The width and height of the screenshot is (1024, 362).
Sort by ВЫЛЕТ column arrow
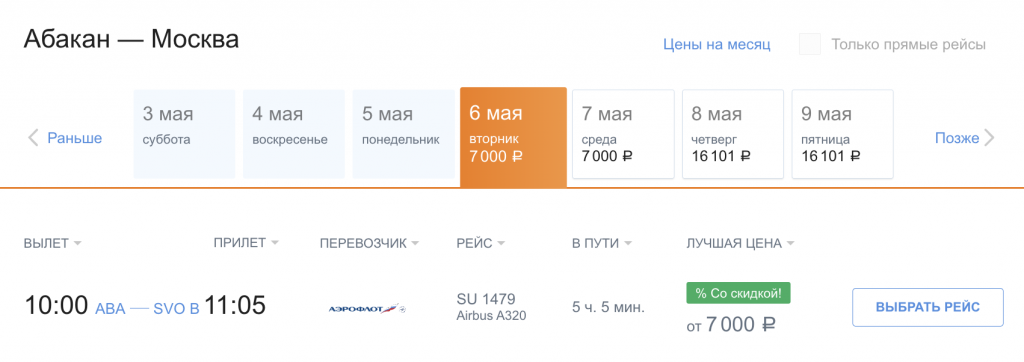(78, 244)
